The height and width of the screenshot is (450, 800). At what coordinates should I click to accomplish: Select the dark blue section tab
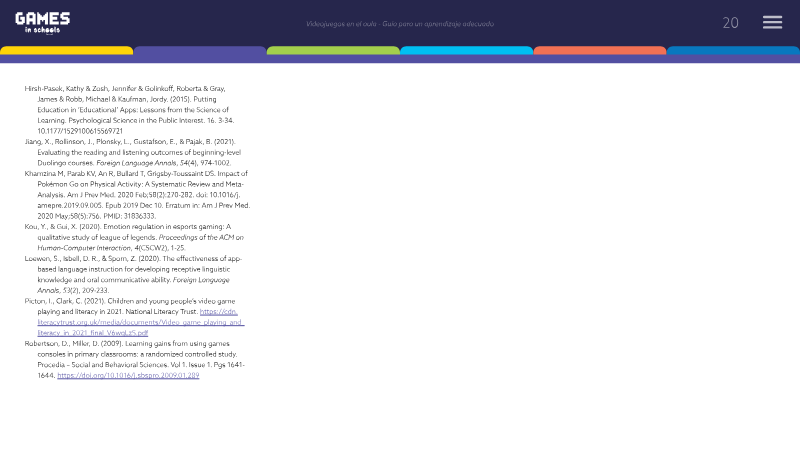[733, 50]
